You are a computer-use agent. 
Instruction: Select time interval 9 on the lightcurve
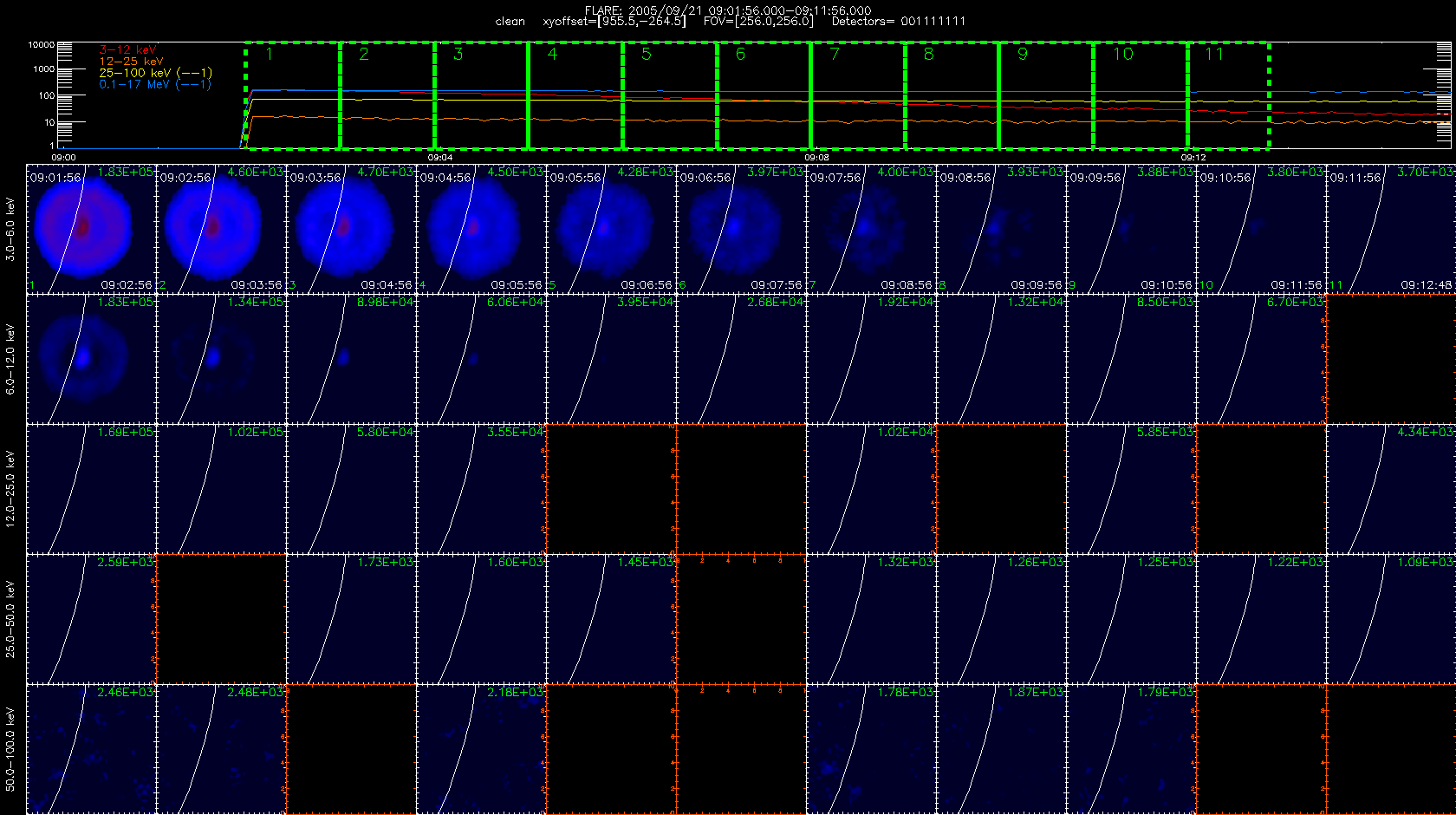[1046, 95]
